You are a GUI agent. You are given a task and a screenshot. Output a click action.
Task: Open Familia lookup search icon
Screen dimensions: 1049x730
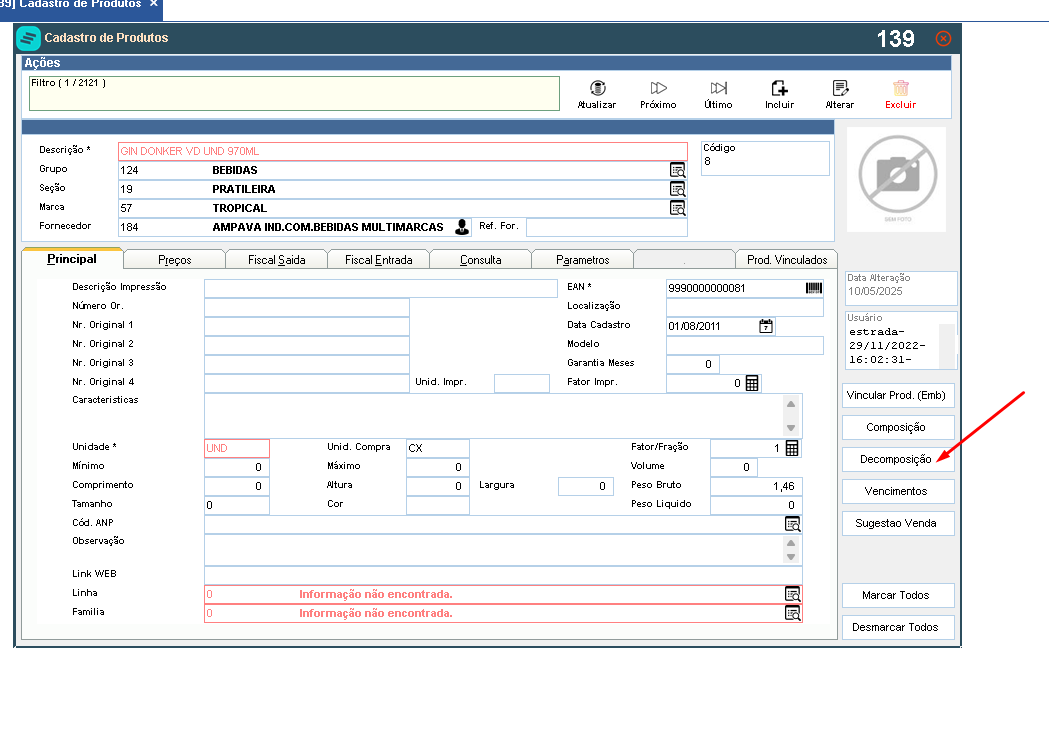[x=792, y=613]
